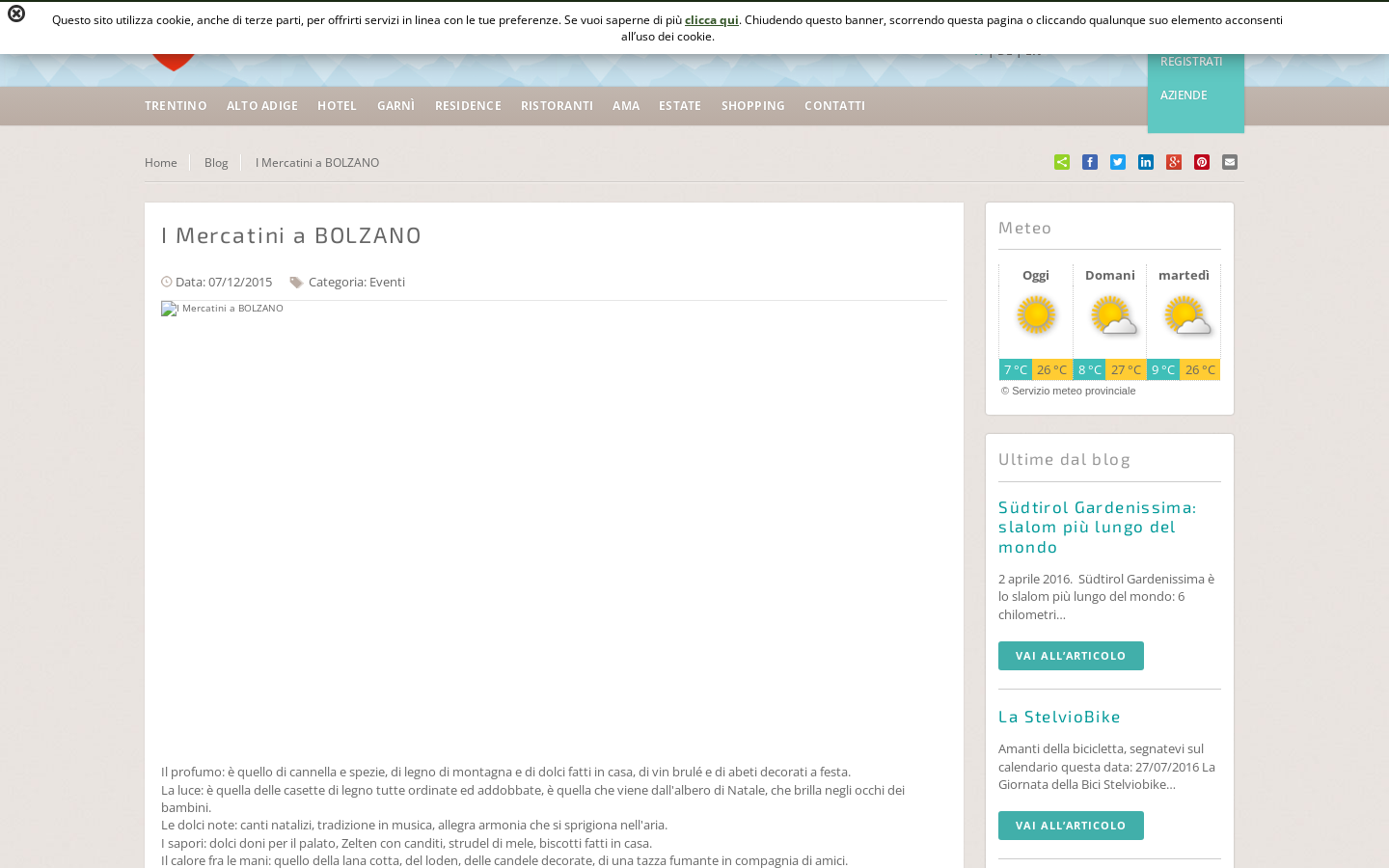Viewport: 1389px width, 868px height.
Task: Open AMA menu item
Action: (626, 106)
